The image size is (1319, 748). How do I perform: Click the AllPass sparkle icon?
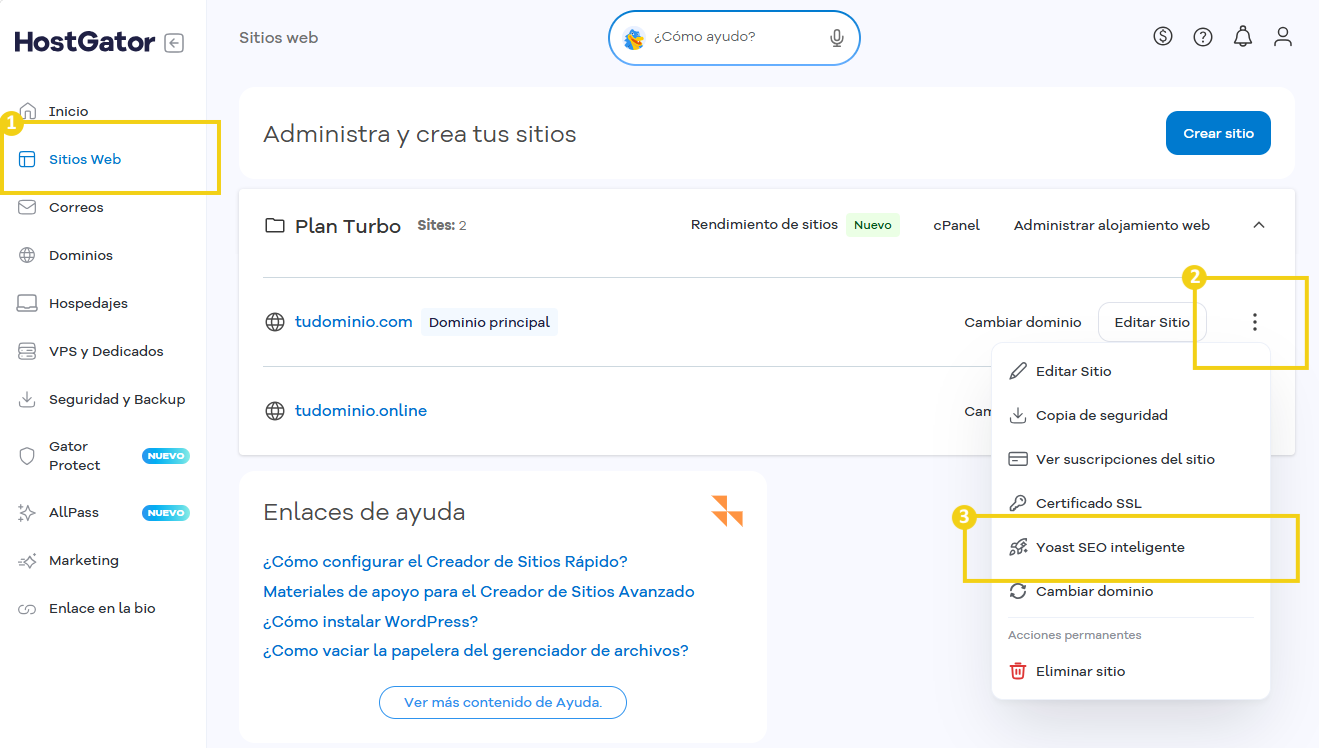click(x=28, y=512)
